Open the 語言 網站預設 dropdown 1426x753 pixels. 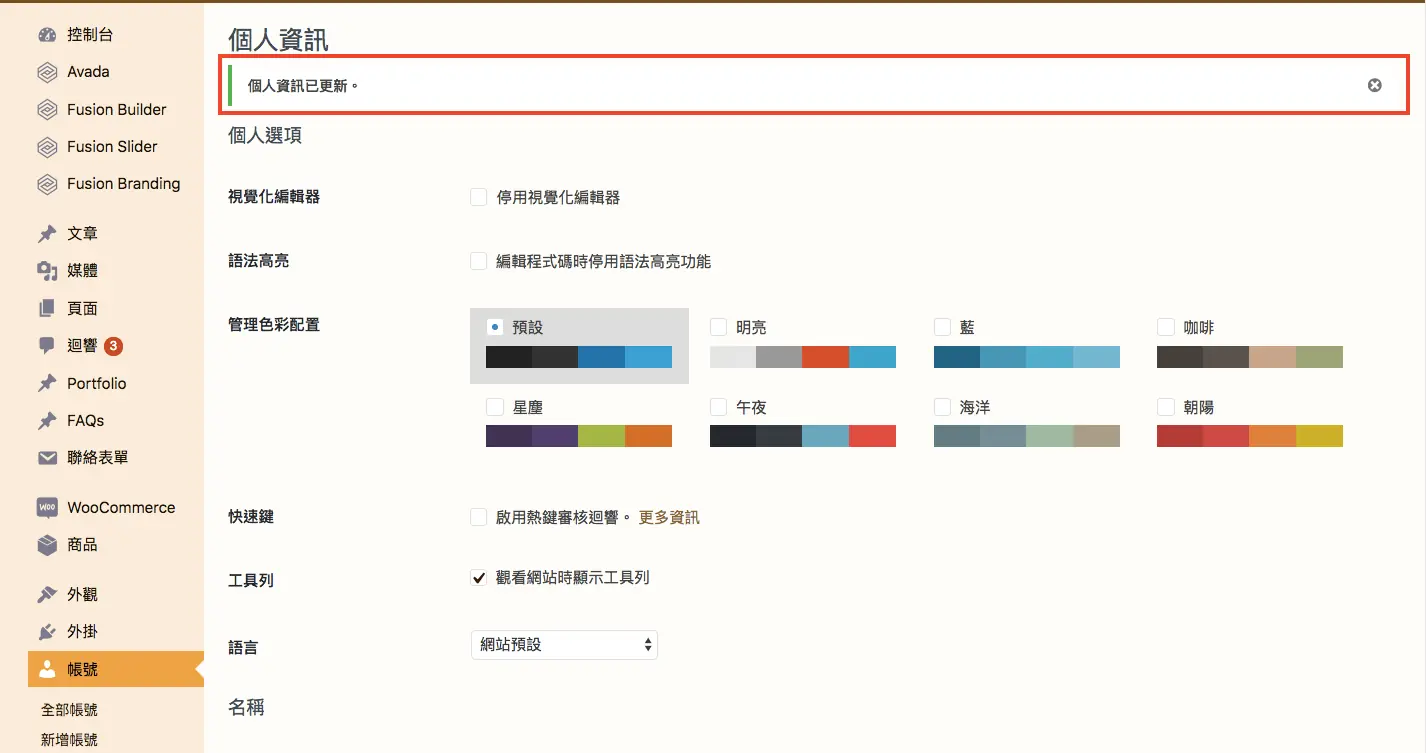click(x=564, y=645)
